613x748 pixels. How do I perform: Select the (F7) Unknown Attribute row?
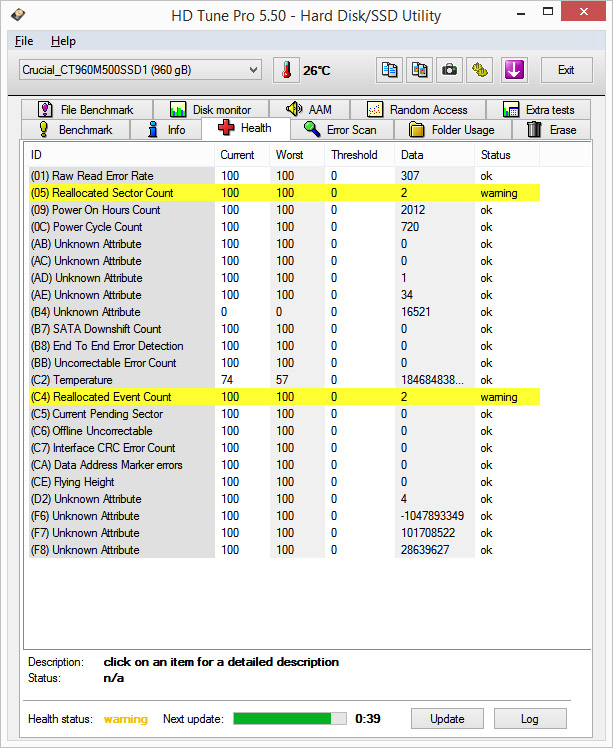coord(284,533)
